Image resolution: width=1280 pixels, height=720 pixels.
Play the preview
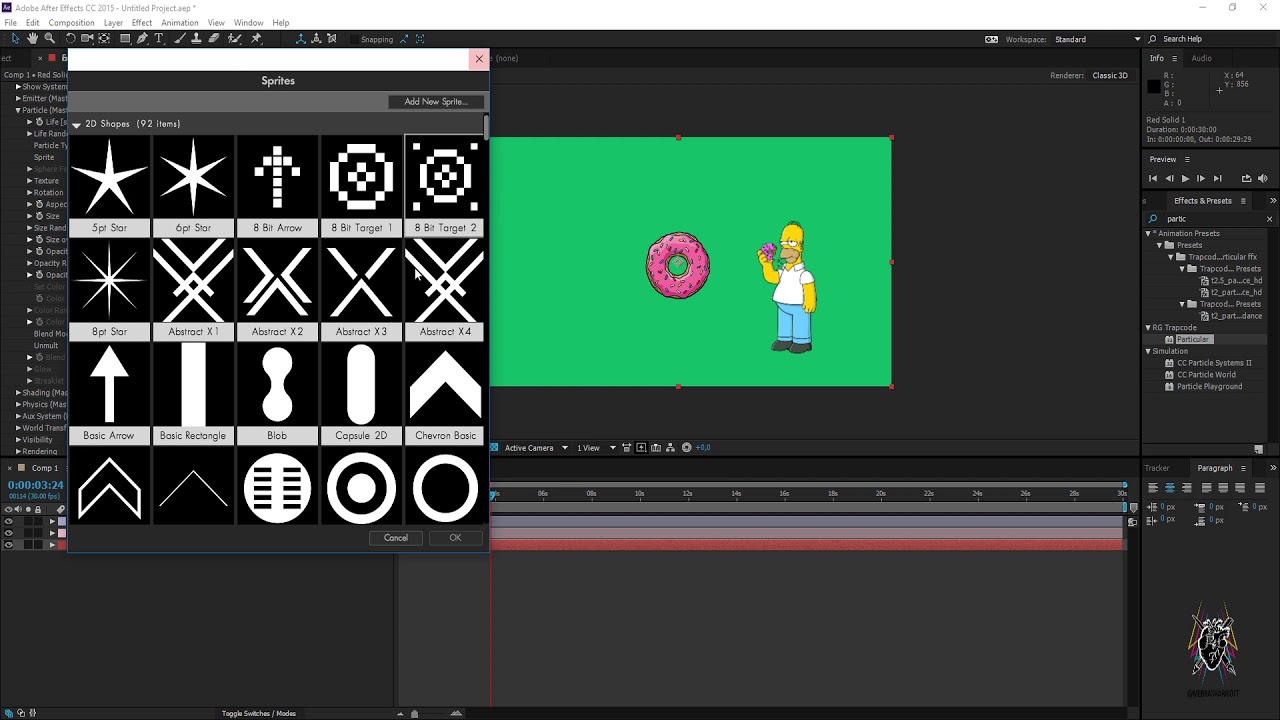click(x=1185, y=178)
